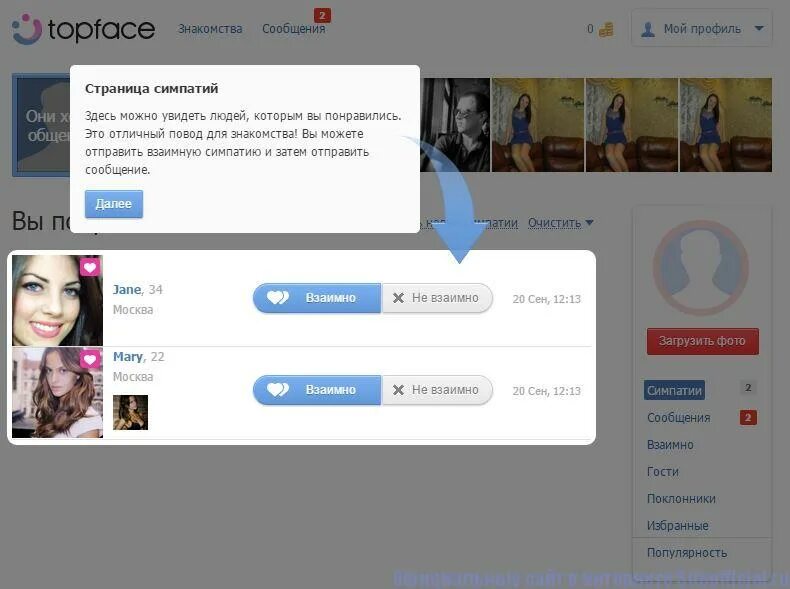
Task: Click Mary's timestamp 20 Сен, 12:13
Action: point(547,391)
